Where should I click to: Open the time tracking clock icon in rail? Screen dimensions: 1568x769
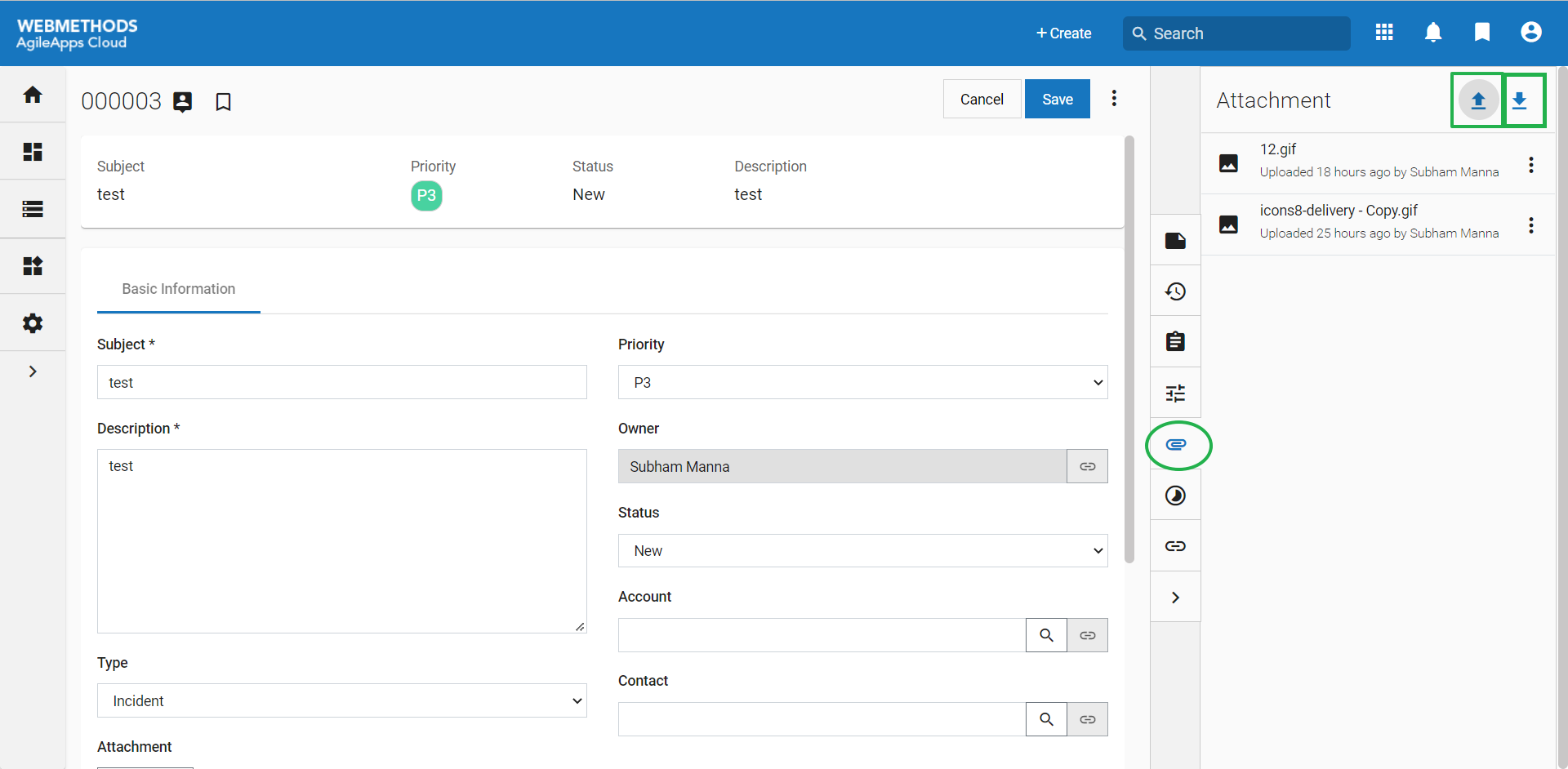(1175, 496)
